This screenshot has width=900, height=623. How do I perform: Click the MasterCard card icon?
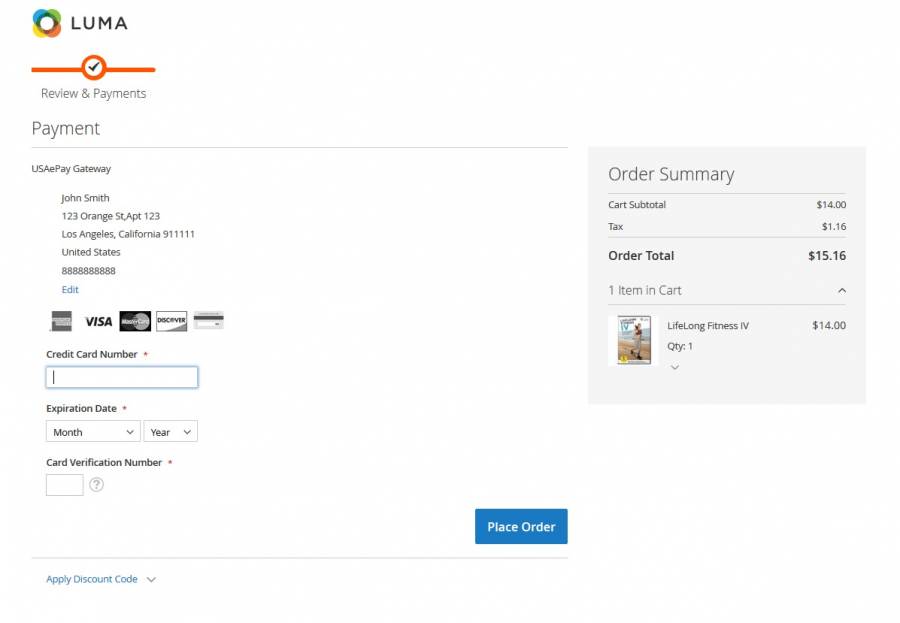(x=135, y=321)
